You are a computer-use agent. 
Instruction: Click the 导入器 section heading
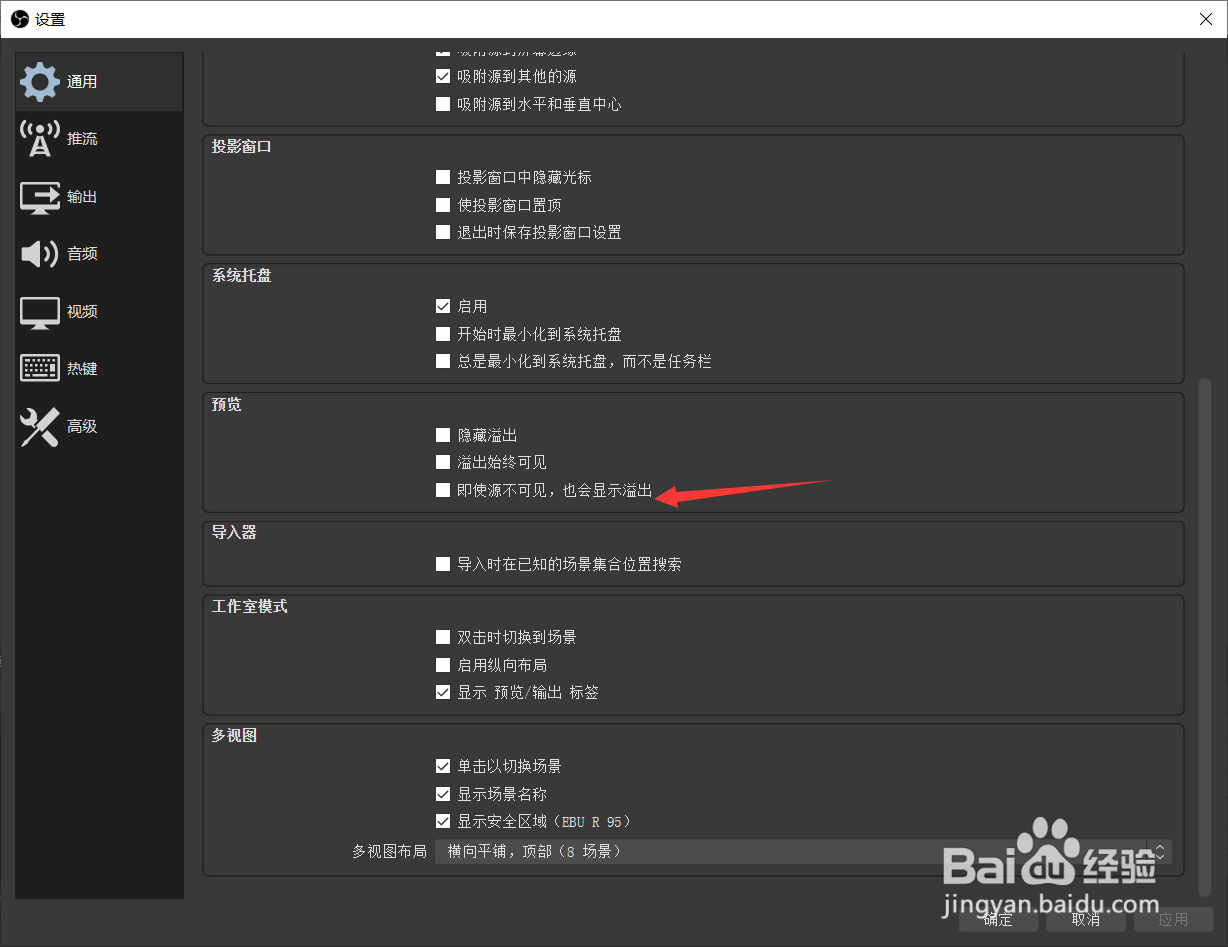[234, 533]
